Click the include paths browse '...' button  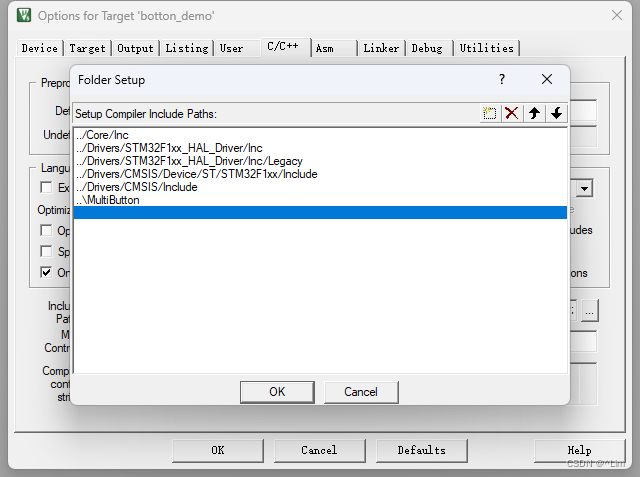point(589,311)
